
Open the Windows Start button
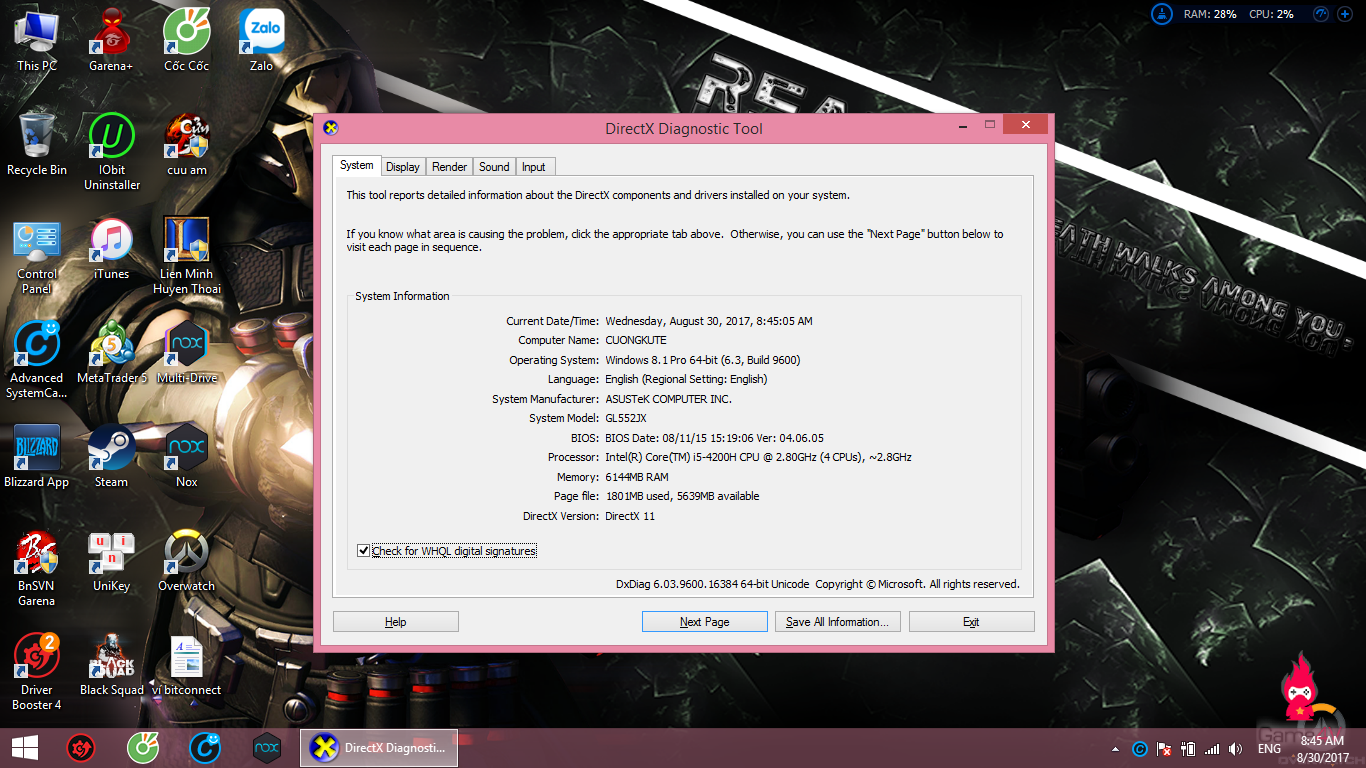[25, 747]
